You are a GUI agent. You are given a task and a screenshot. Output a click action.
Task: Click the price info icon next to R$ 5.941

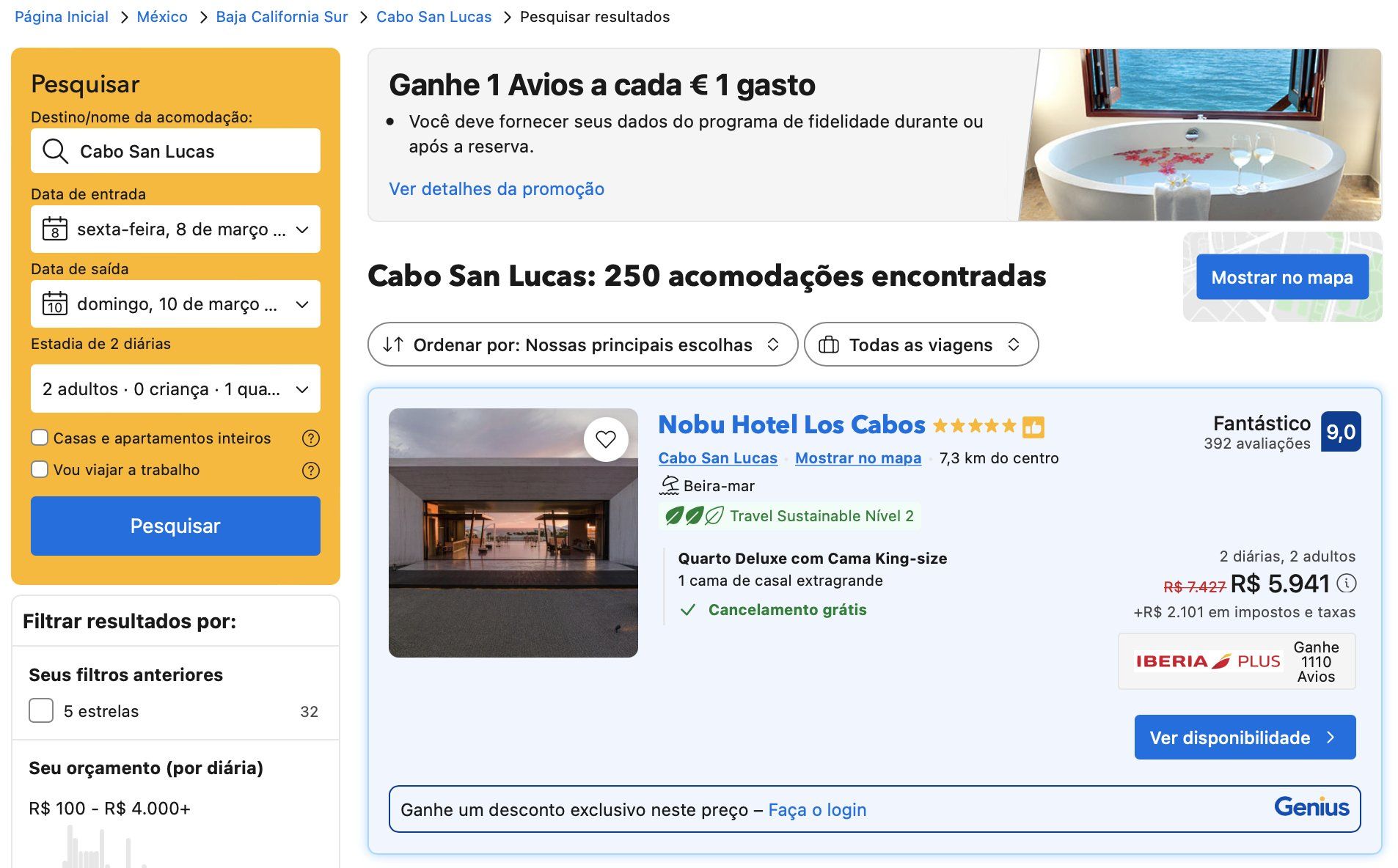tap(1346, 584)
